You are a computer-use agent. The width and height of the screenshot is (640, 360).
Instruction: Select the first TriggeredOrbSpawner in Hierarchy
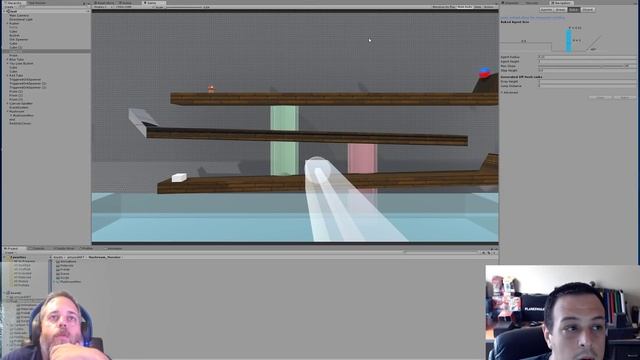25,79
